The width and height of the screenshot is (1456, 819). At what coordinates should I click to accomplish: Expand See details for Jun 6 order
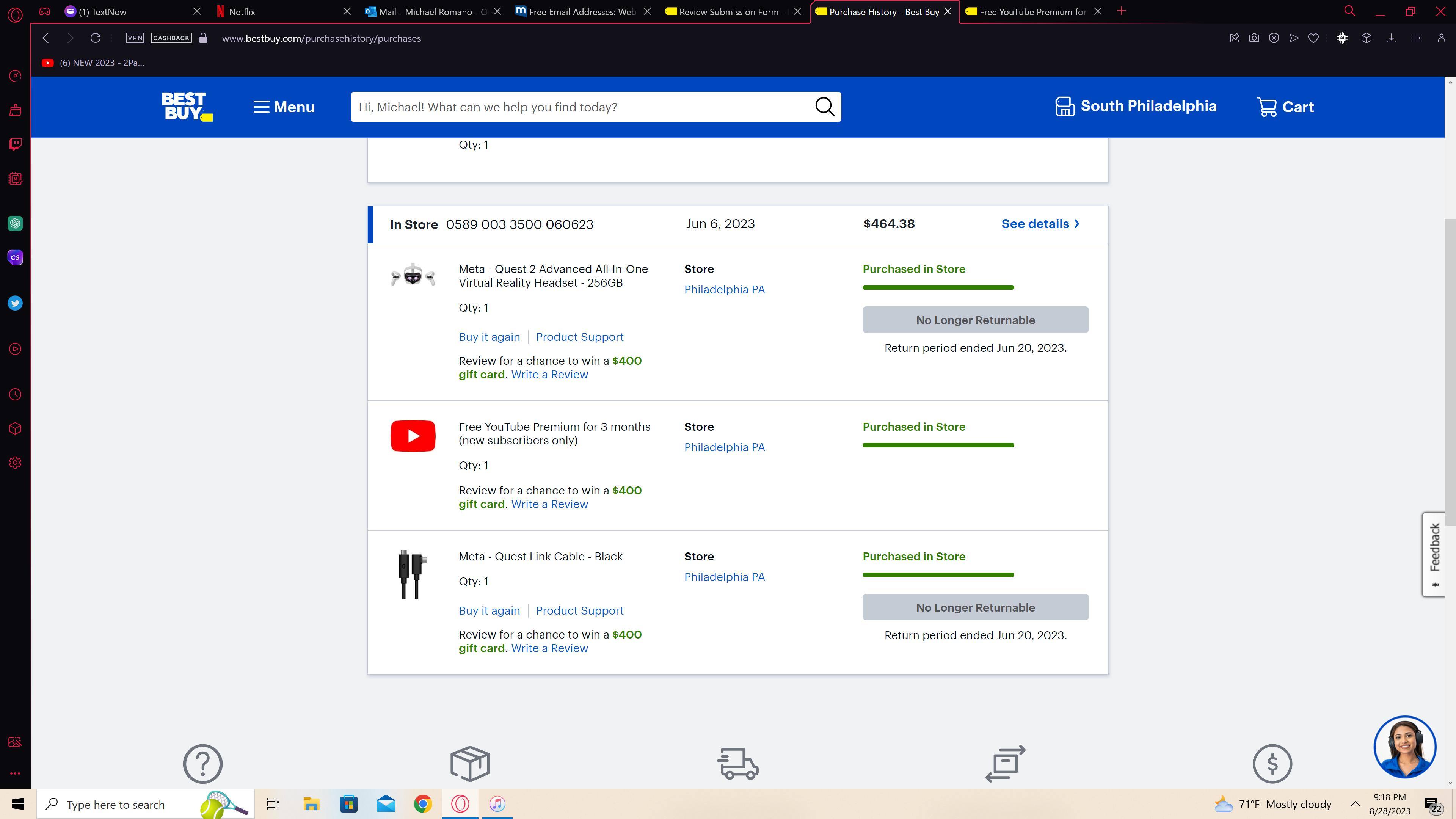tap(1040, 224)
